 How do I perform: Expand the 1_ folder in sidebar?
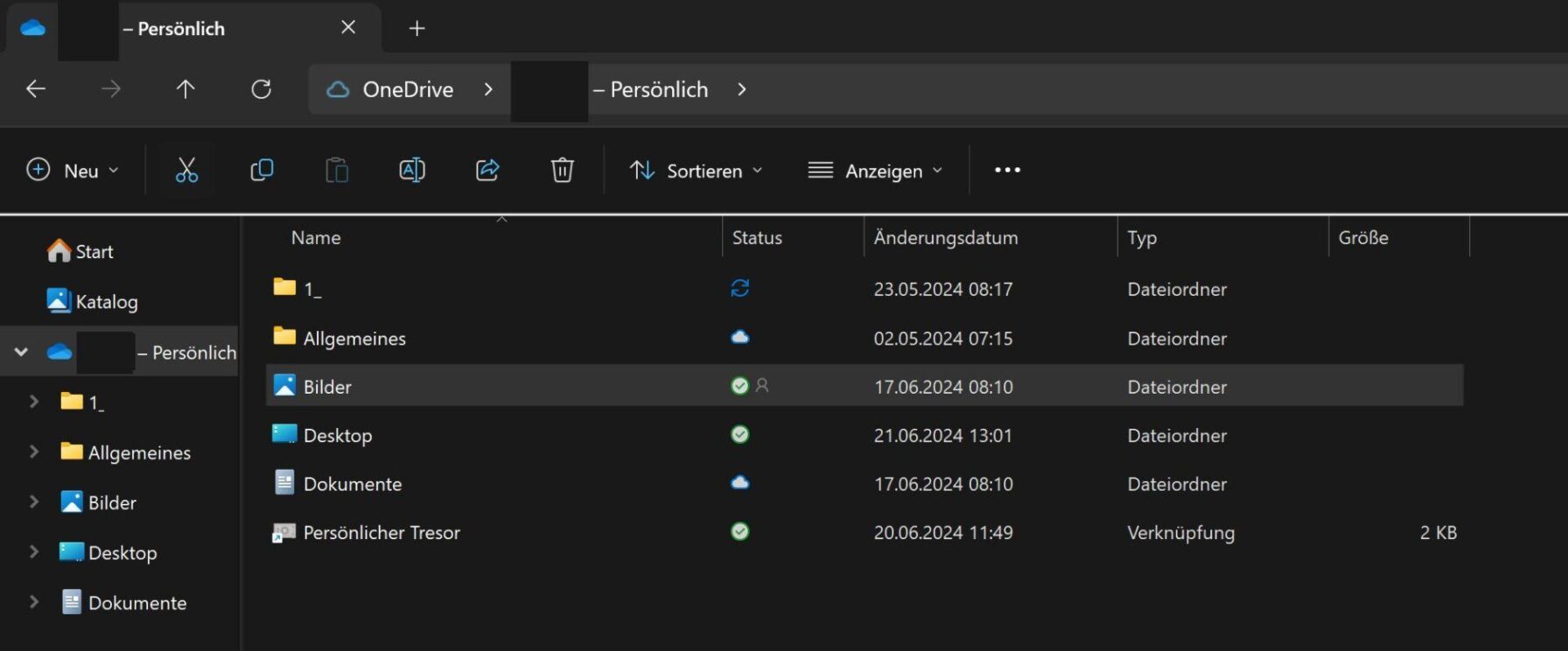pyautogui.click(x=34, y=402)
